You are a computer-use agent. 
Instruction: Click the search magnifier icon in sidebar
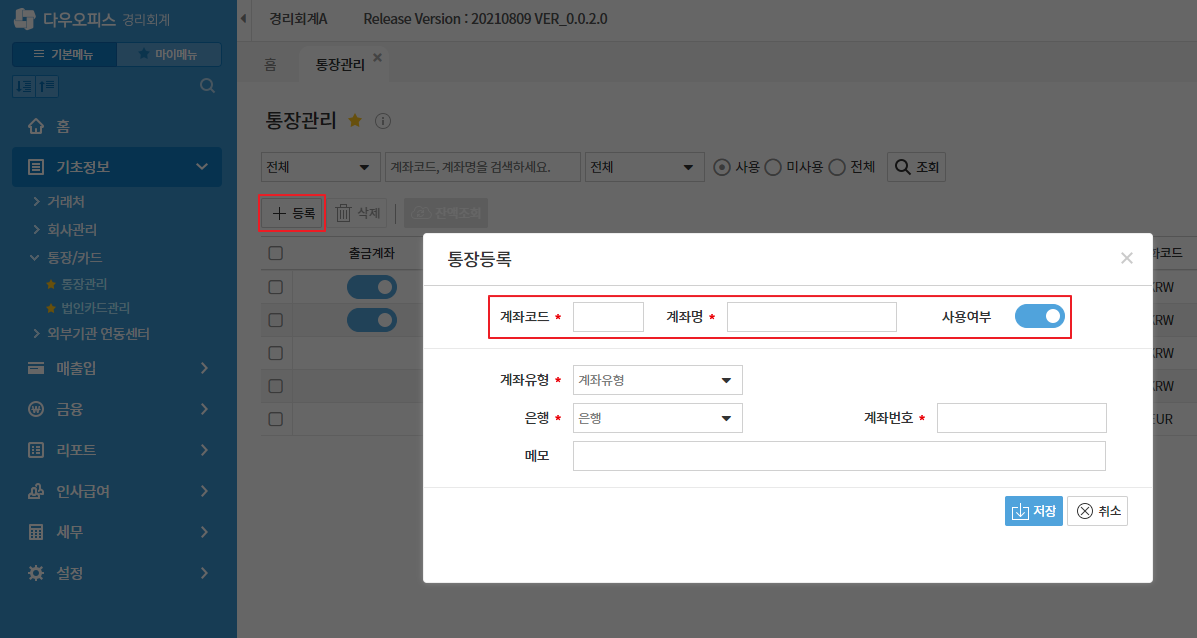208,86
